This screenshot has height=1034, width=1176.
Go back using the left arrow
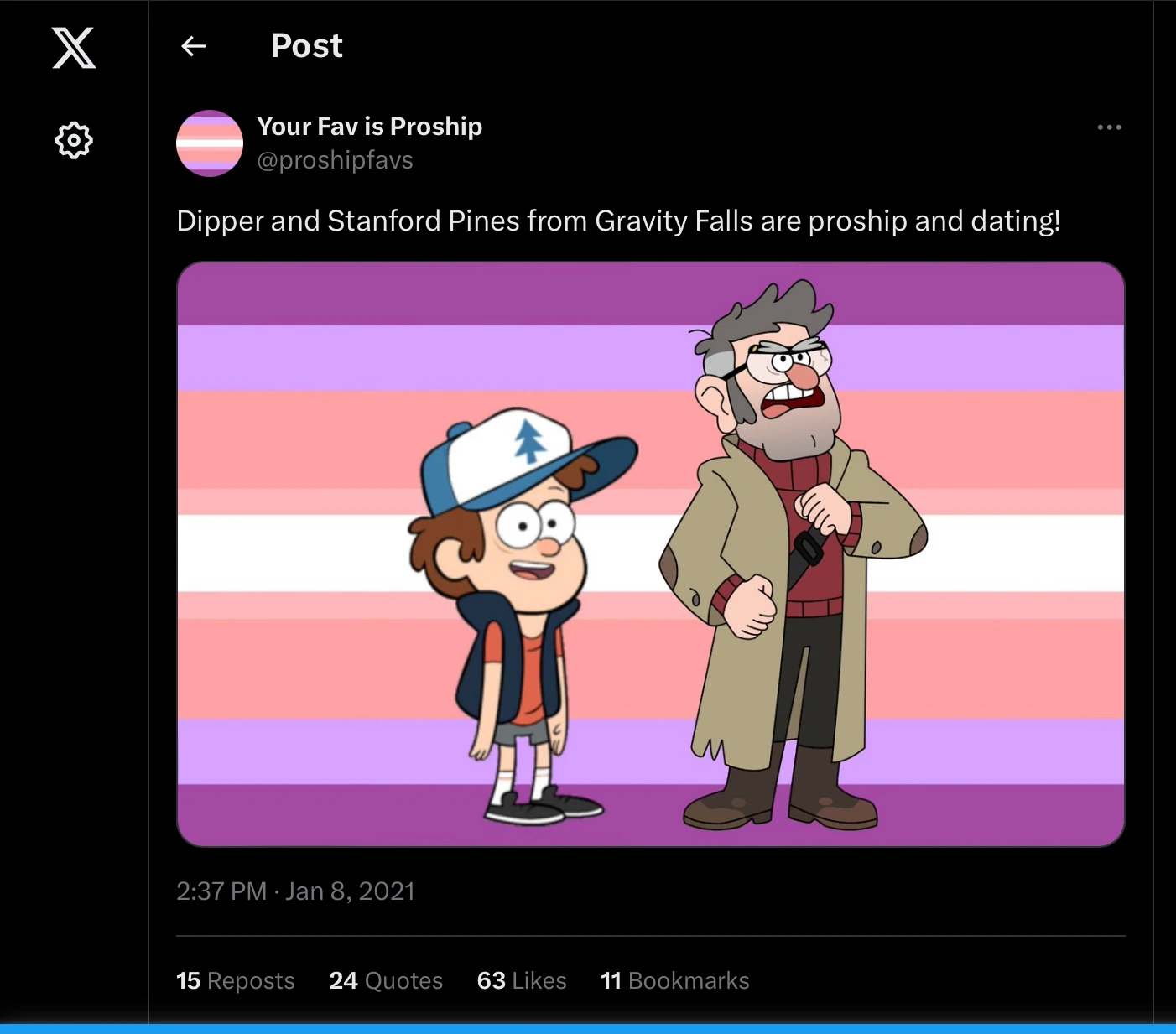point(194,46)
